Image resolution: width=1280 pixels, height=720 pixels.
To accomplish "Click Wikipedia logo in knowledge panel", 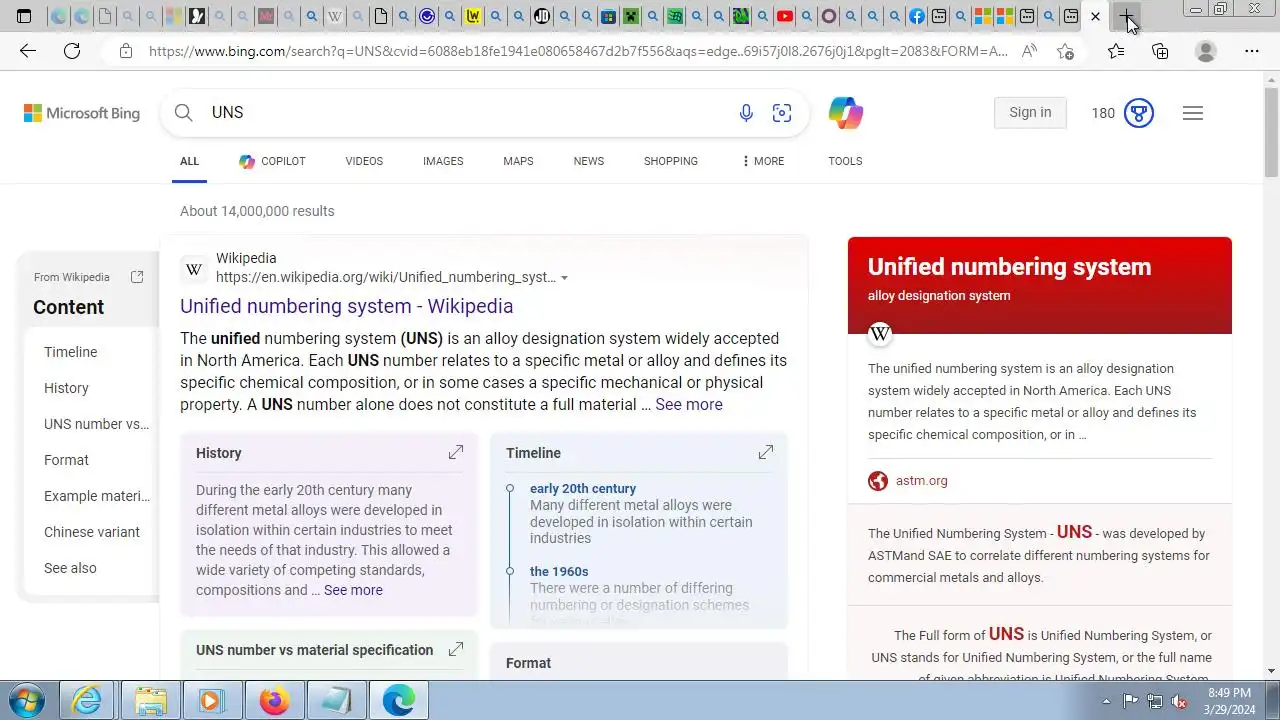I will click(x=880, y=334).
